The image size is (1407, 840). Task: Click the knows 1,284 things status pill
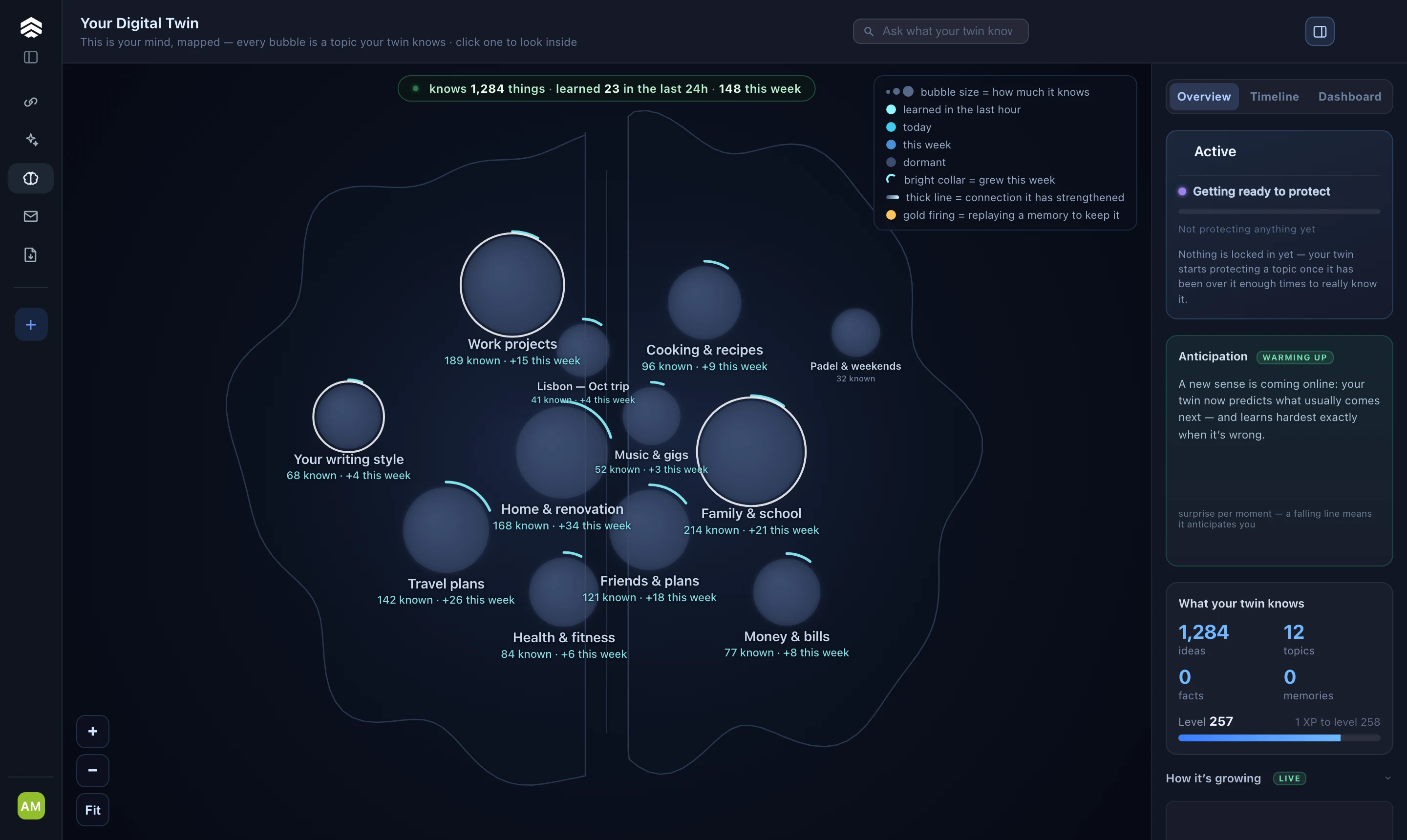coord(606,88)
